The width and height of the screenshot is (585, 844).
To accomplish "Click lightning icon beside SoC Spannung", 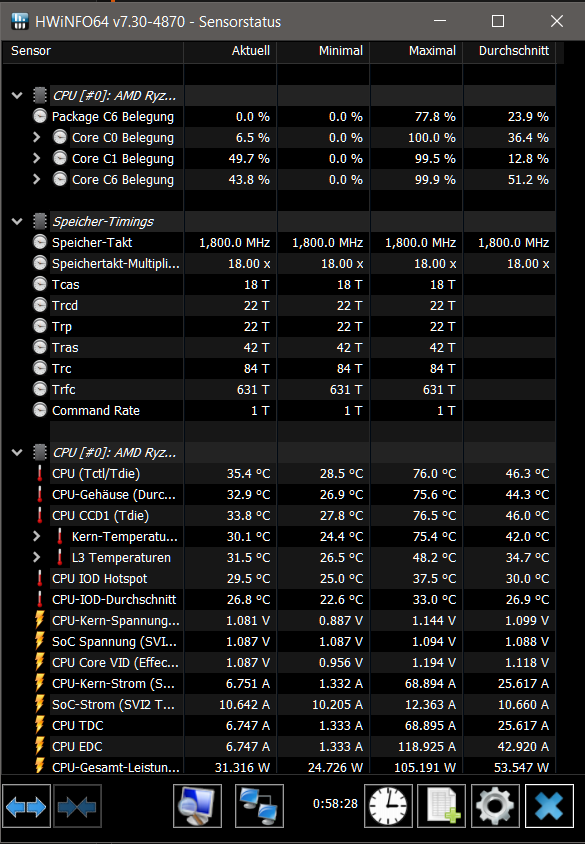I will point(39,641).
